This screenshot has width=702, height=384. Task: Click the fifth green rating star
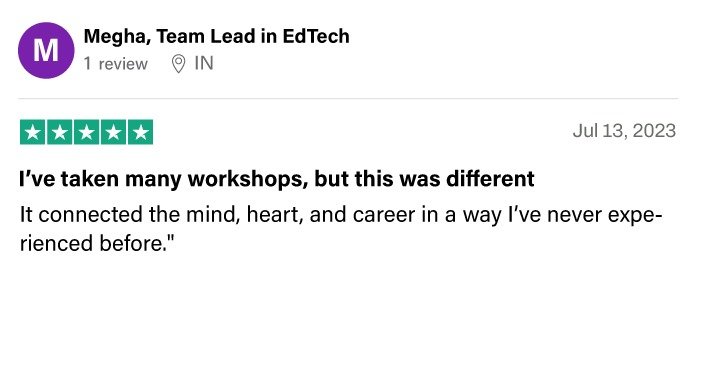(x=141, y=132)
